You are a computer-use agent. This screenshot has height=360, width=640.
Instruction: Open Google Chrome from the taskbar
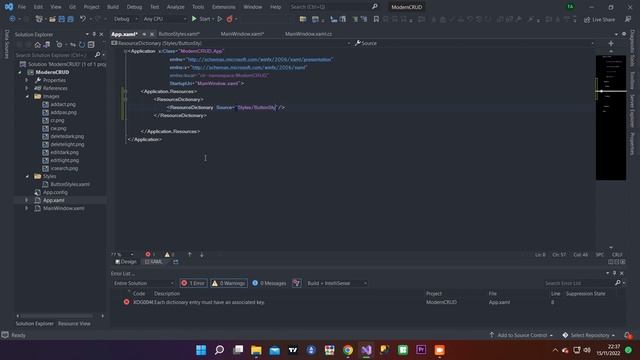point(348,350)
